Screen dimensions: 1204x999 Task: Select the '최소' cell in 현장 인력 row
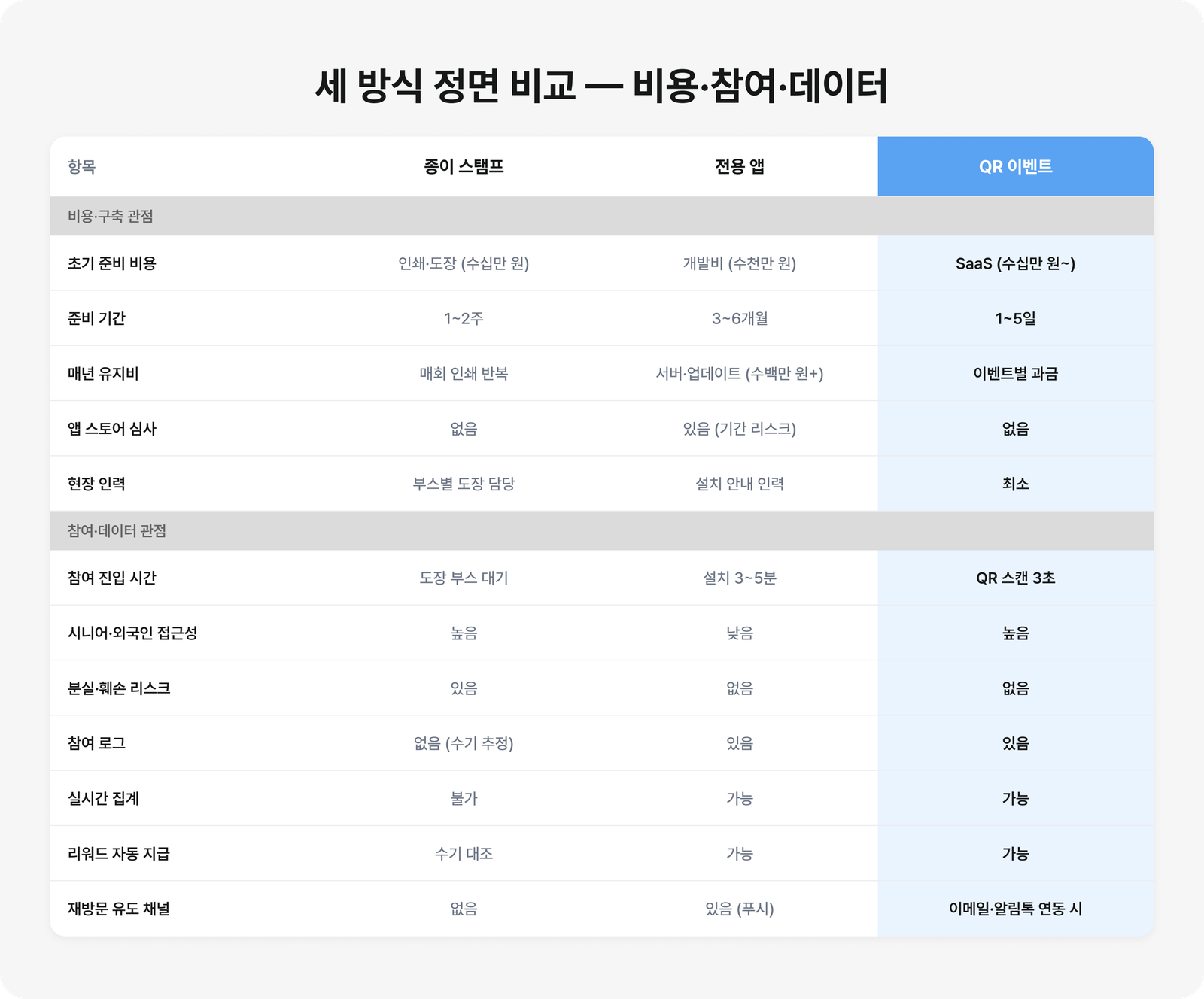point(1015,484)
